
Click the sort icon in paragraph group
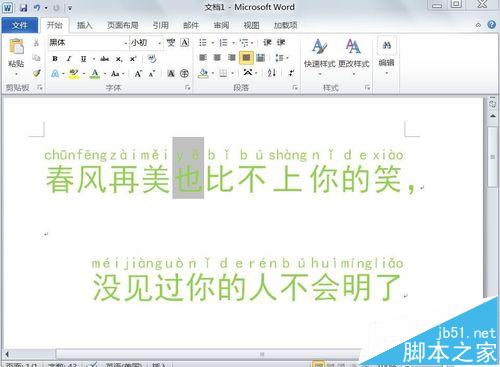pyautogui.click(x=272, y=73)
